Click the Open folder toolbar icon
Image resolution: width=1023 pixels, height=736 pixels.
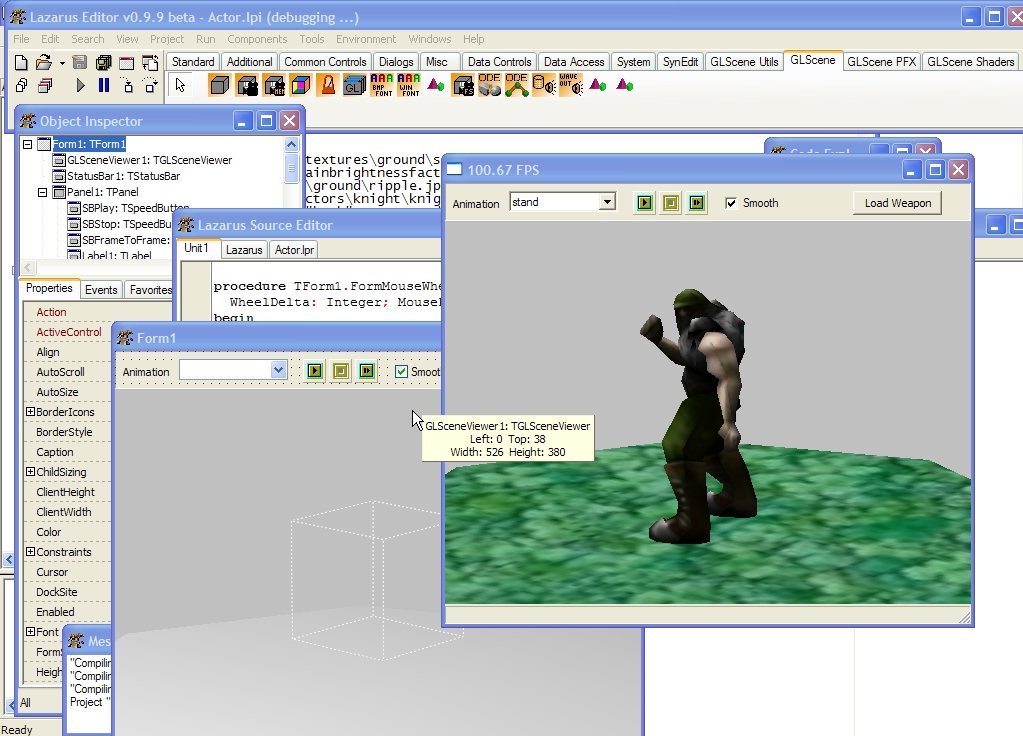click(43, 63)
